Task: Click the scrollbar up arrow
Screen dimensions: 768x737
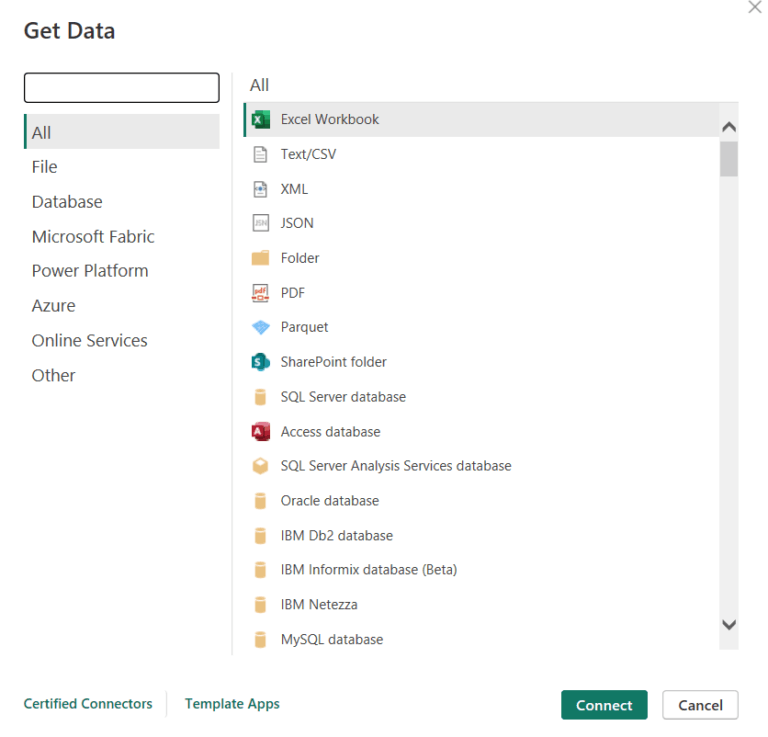Action: 729,127
